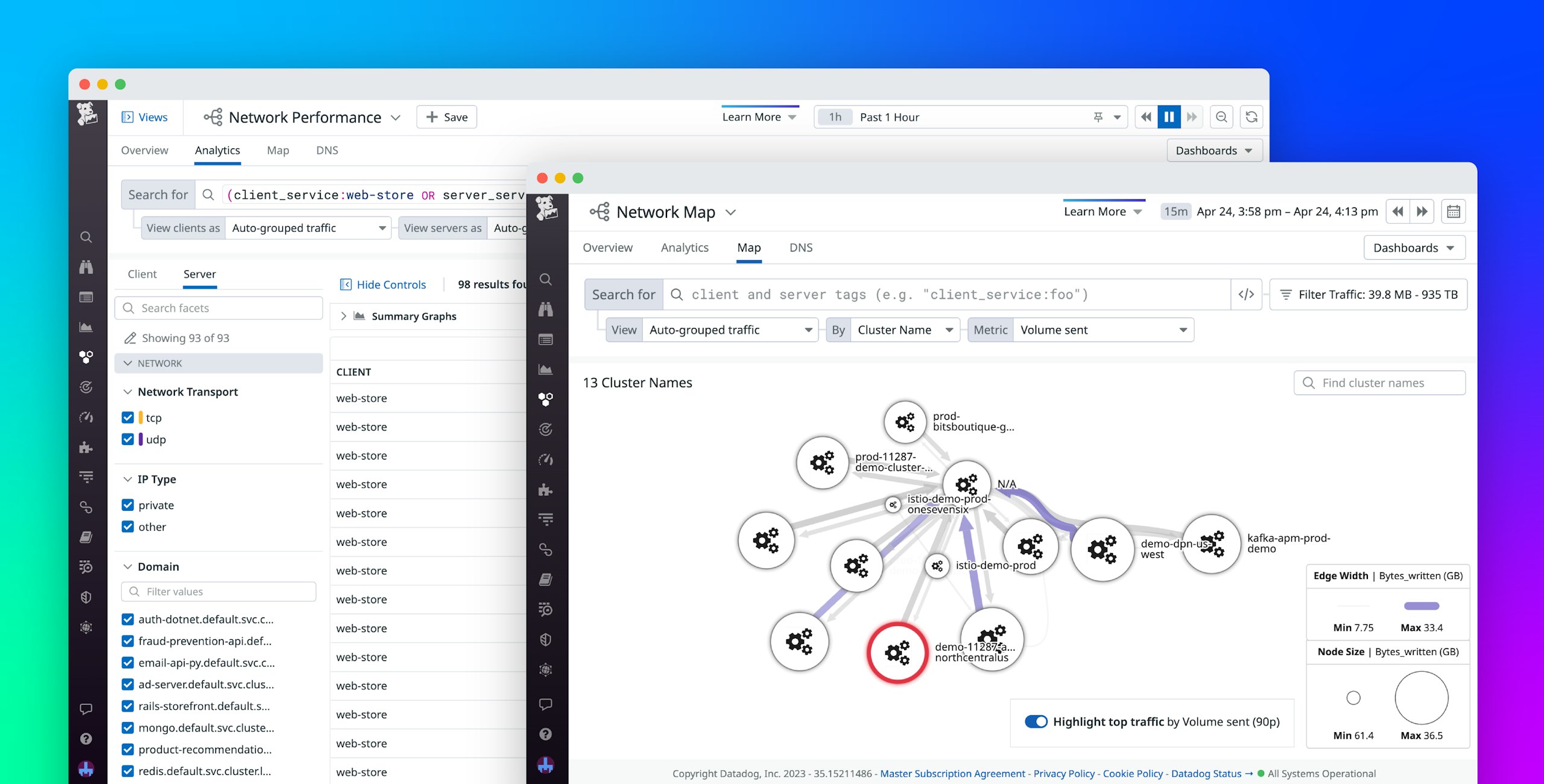Click the calendar icon next to the time range
1544x784 pixels.
tap(1454, 212)
